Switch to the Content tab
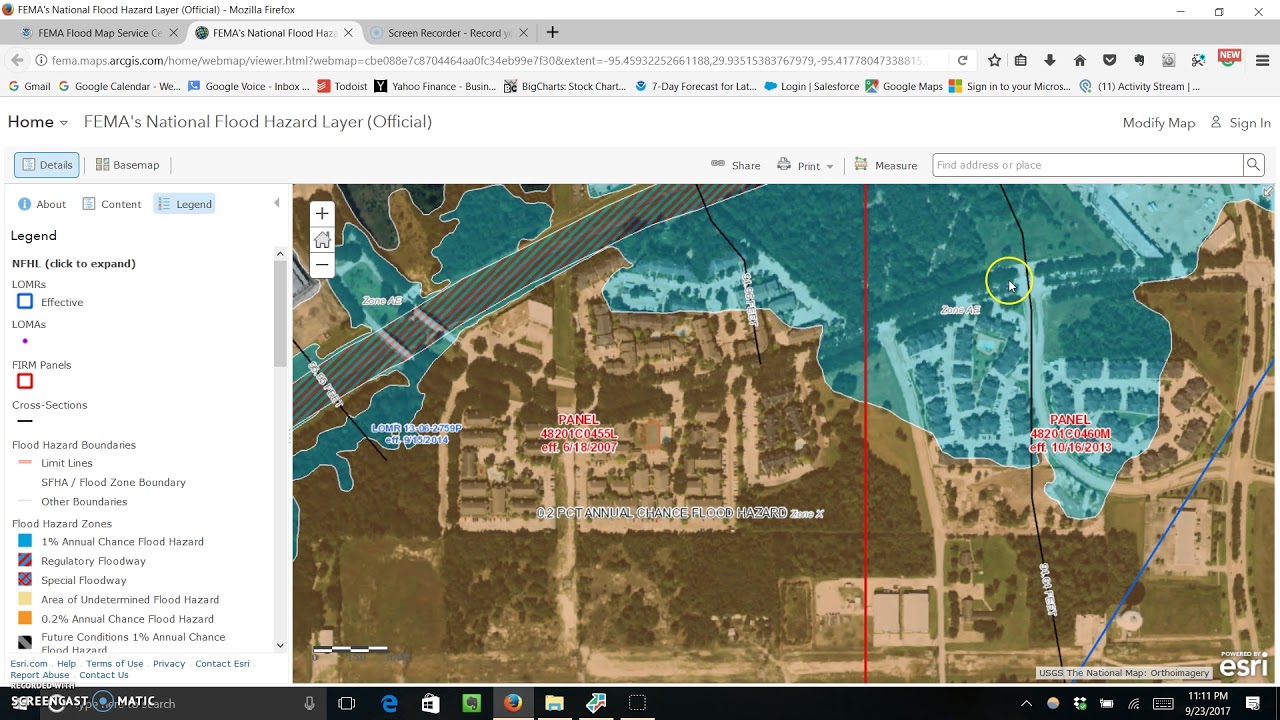The width and height of the screenshot is (1280, 720). [x=111, y=204]
